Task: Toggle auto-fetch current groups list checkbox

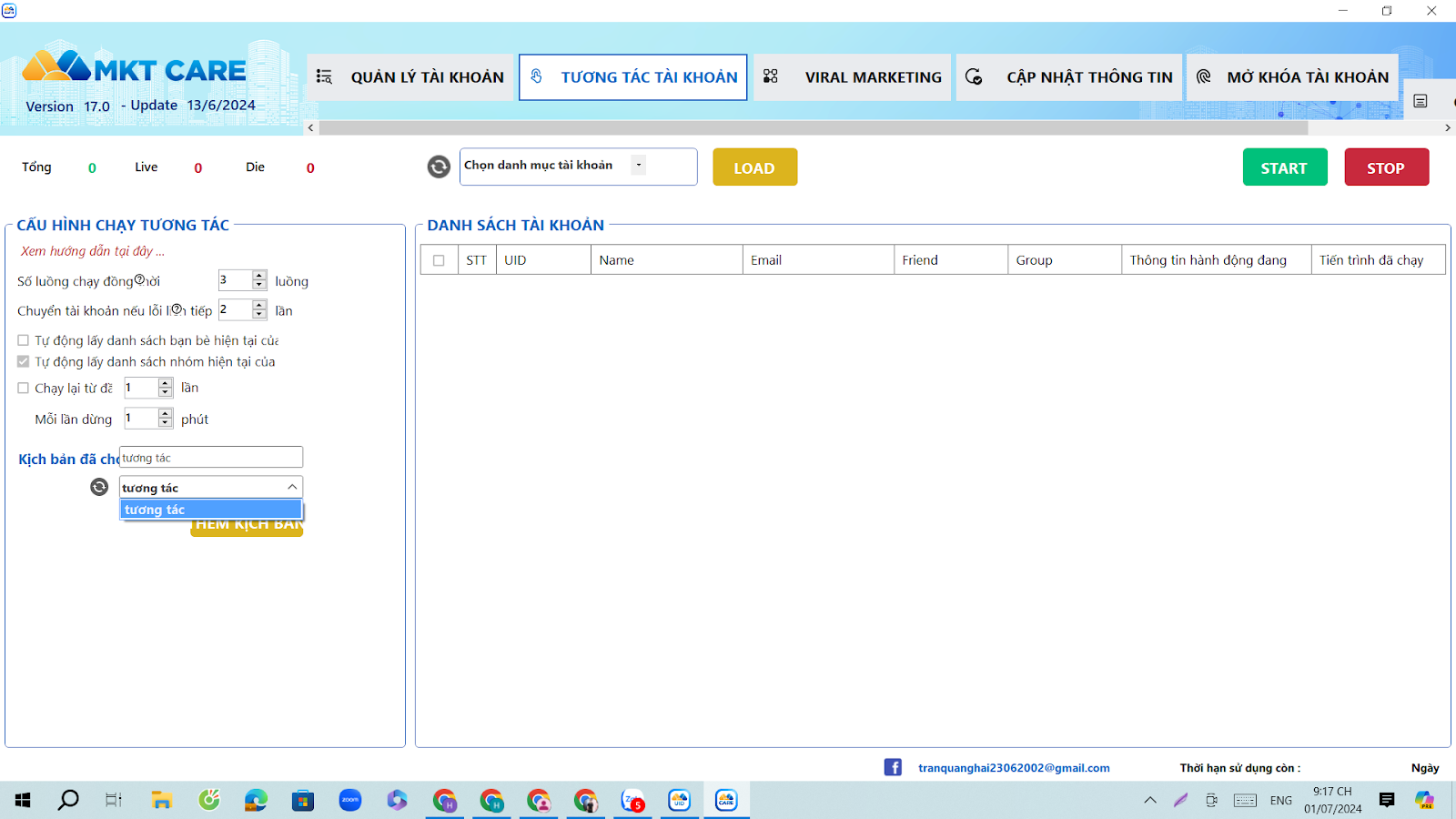Action: 24,361
